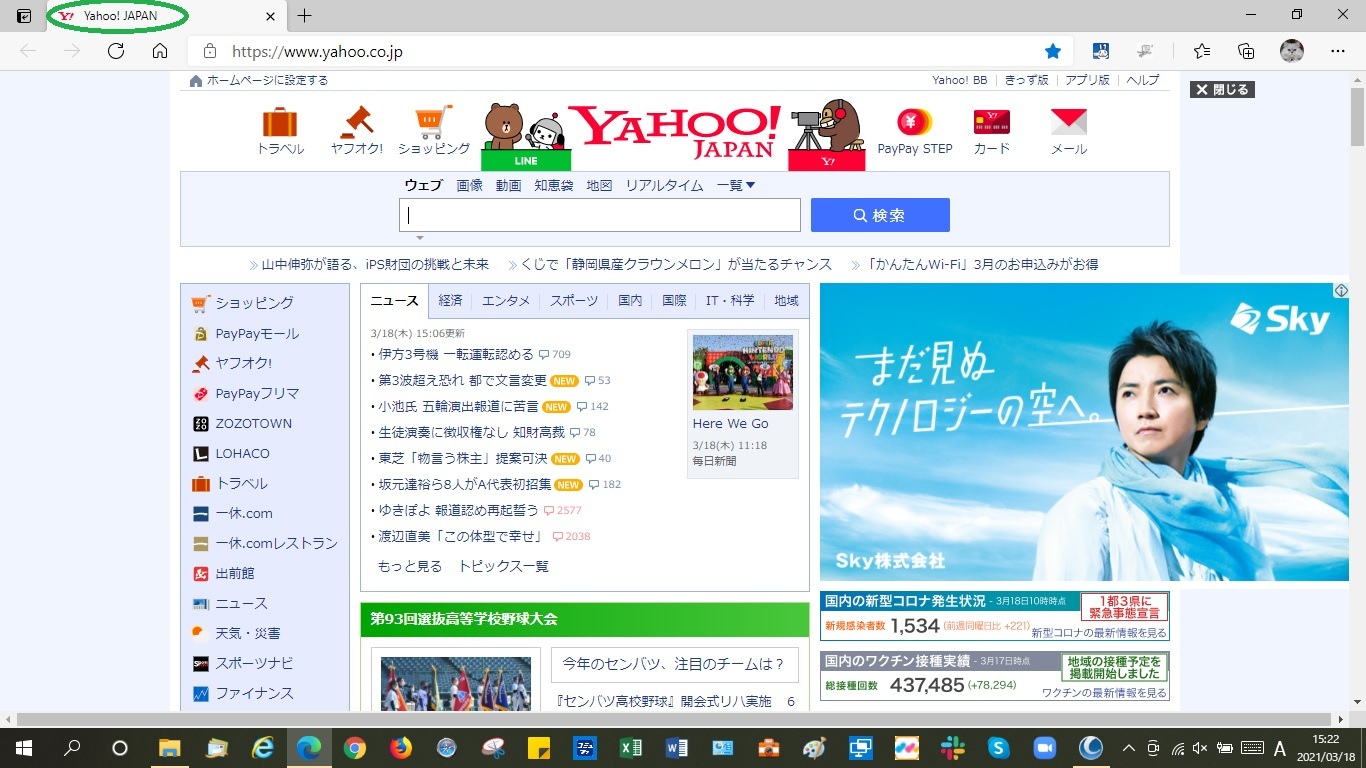Close the side ad with 閉じる button

point(1222,89)
